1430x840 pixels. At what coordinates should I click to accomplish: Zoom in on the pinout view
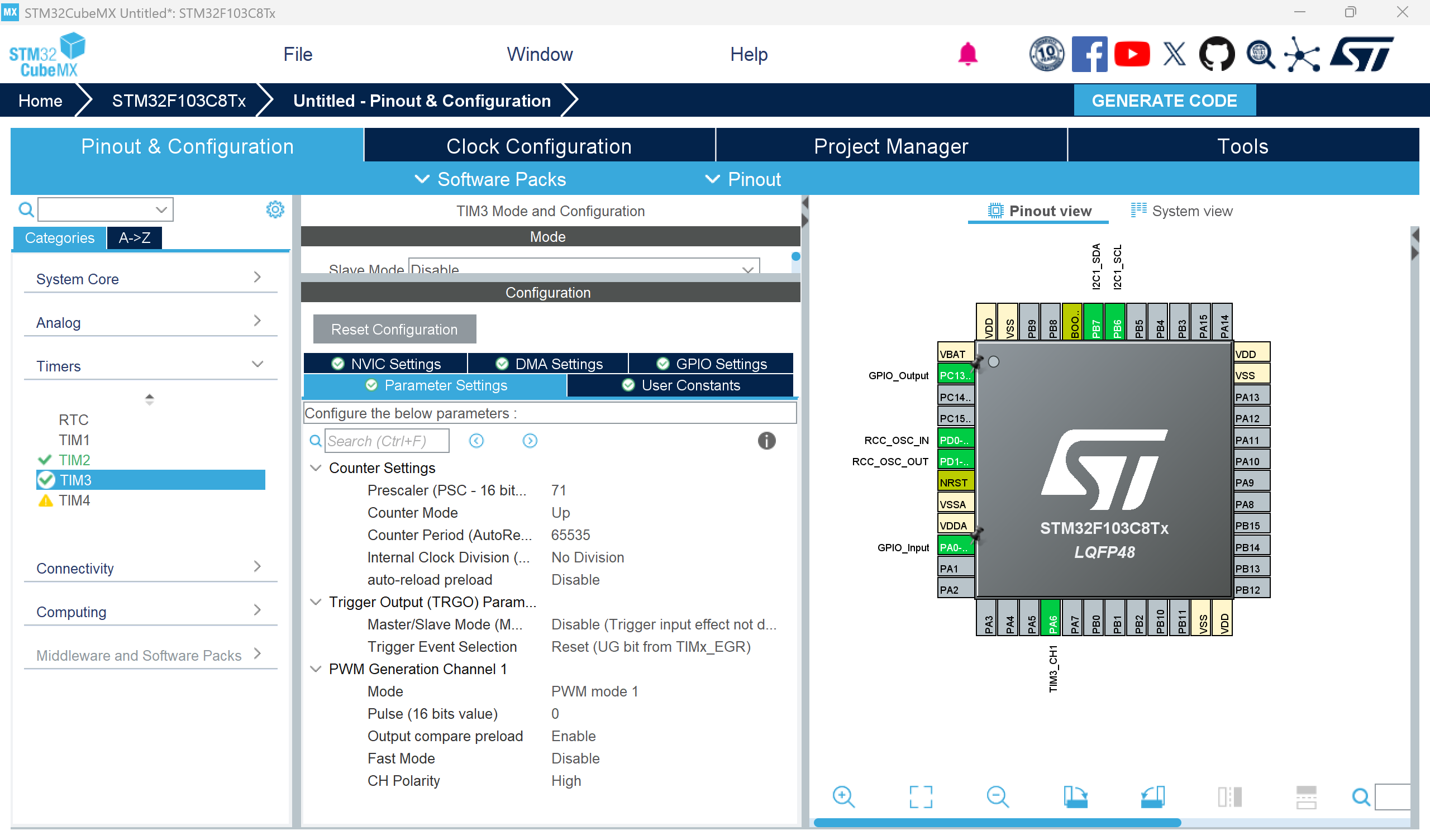[x=844, y=797]
